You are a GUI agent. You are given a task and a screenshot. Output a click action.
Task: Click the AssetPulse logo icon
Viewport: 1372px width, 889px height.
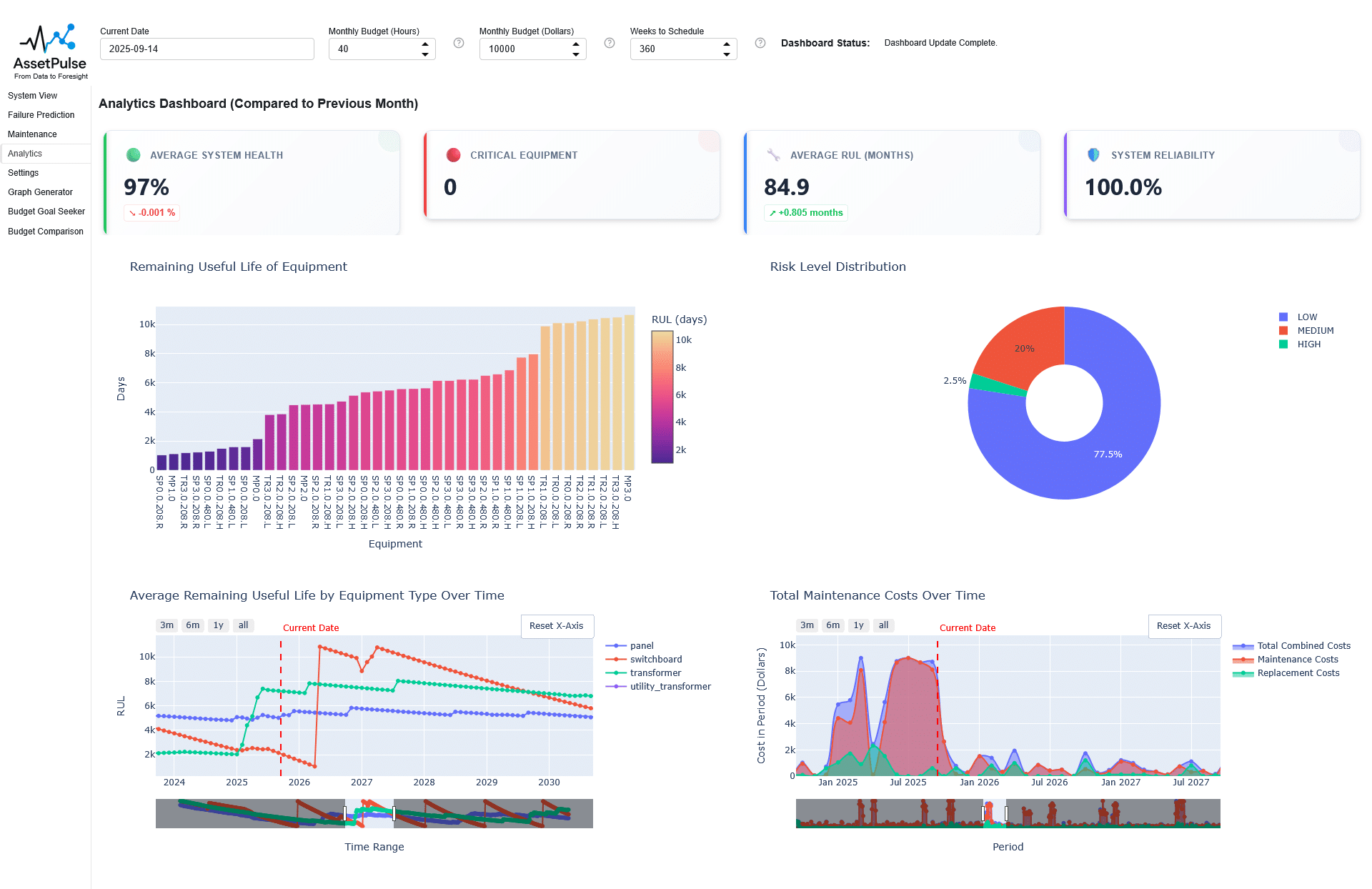click(48, 39)
